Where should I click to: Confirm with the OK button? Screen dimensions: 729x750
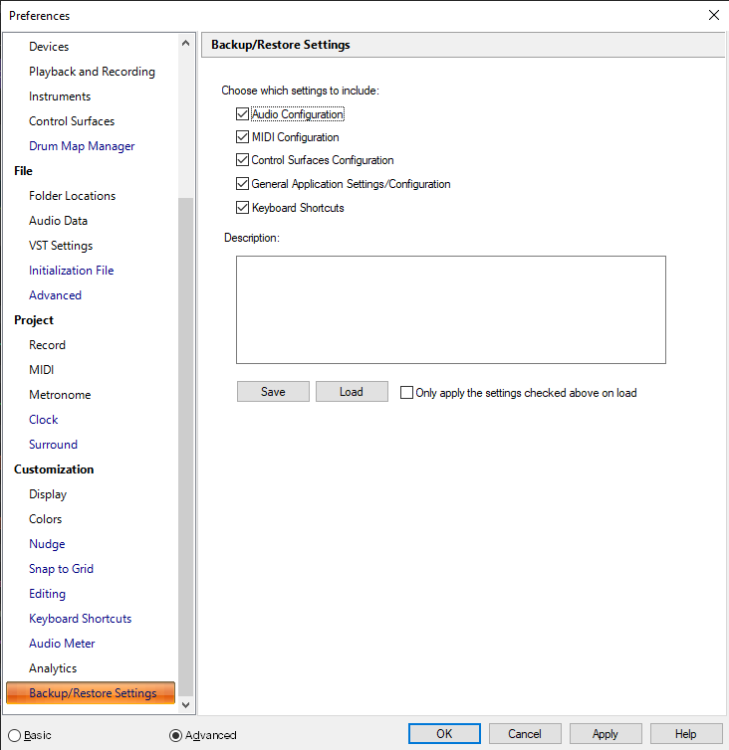click(x=444, y=734)
